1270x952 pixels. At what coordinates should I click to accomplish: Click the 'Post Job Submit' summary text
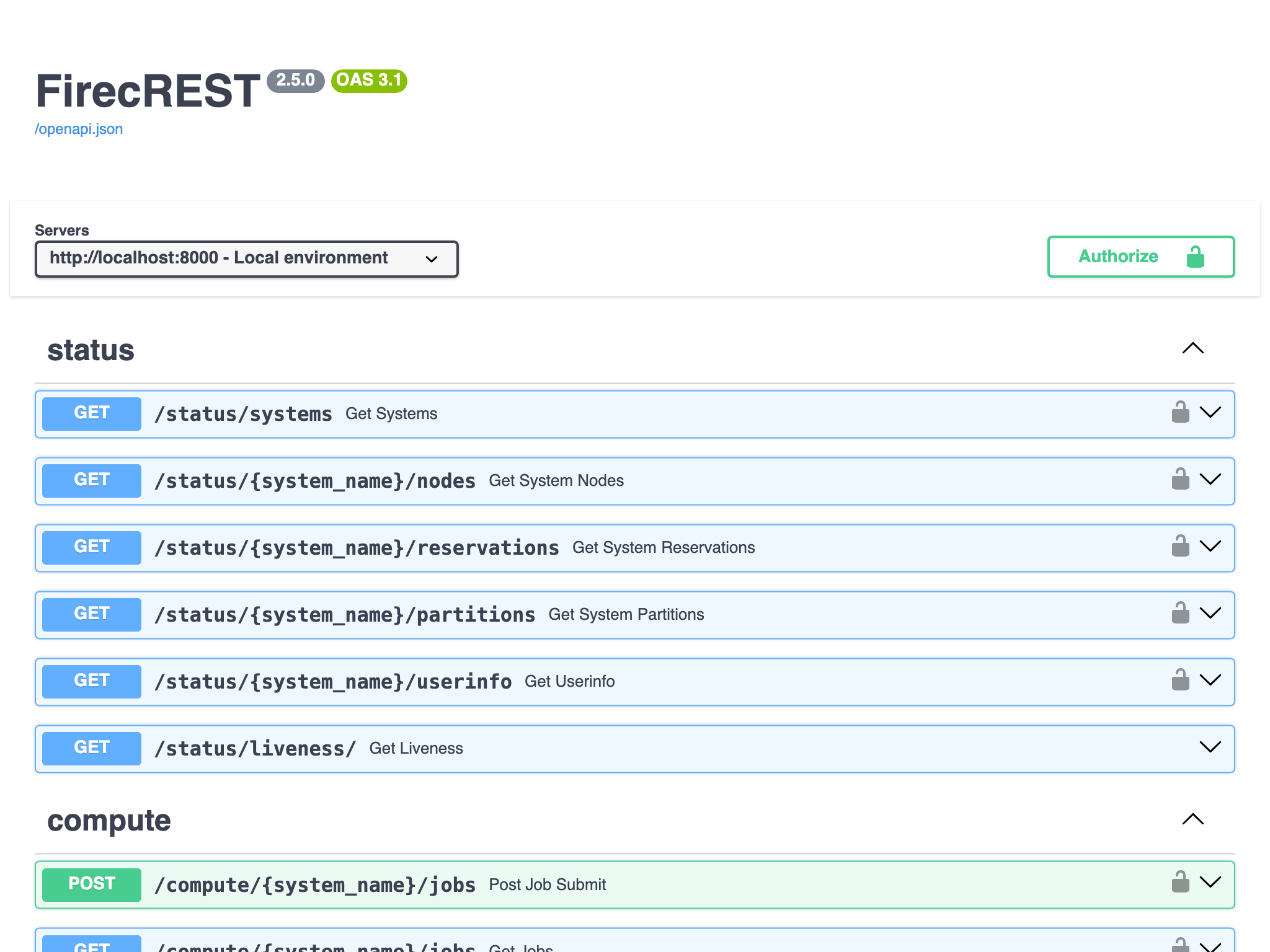(548, 885)
